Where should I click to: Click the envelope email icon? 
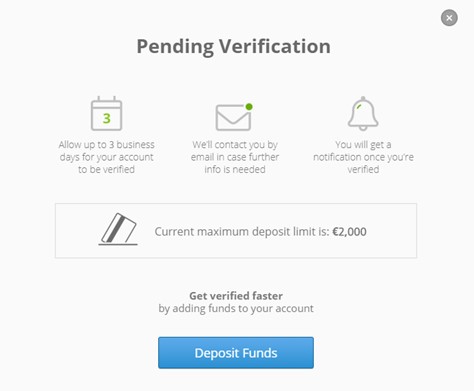(233, 117)
